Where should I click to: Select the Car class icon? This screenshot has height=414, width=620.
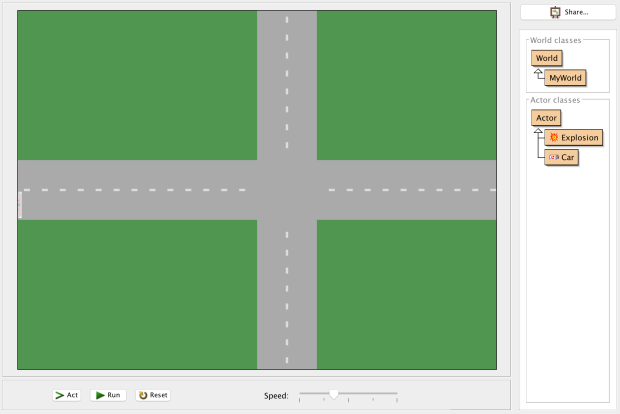point(554,158)
